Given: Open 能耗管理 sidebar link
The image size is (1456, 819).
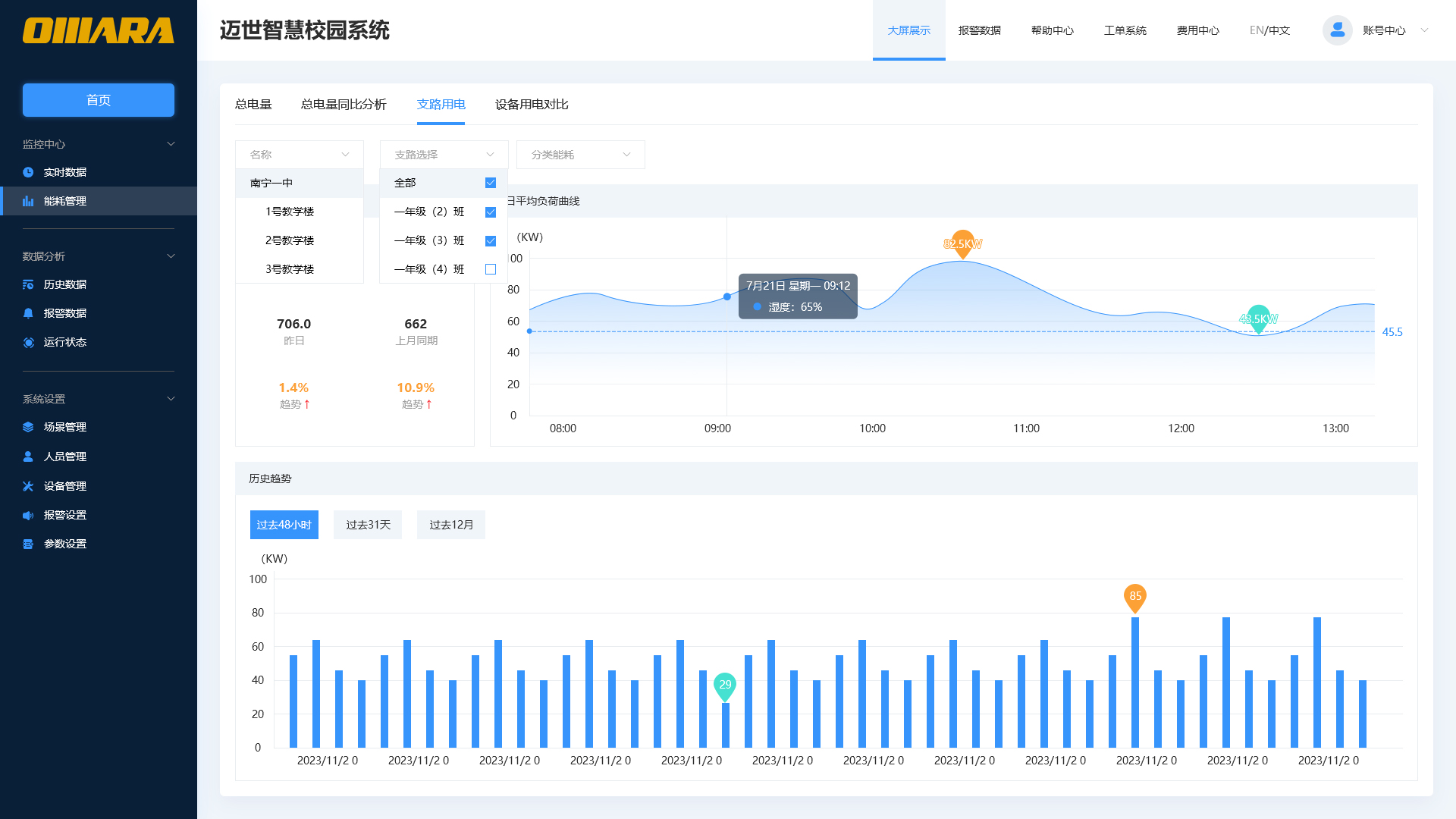Looking at the screenshot, I should (99, 201).
